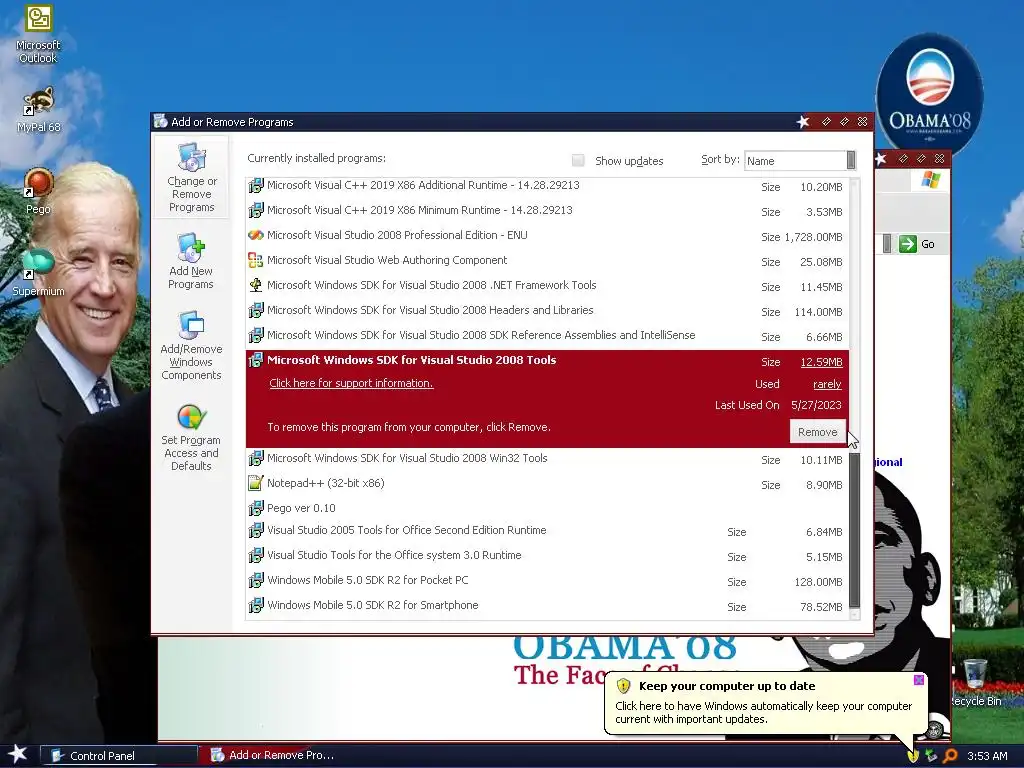1024x768 pixels.
Task: Click the taskbar clock showing 3:53 AM
Action: (x=987, y=756)
